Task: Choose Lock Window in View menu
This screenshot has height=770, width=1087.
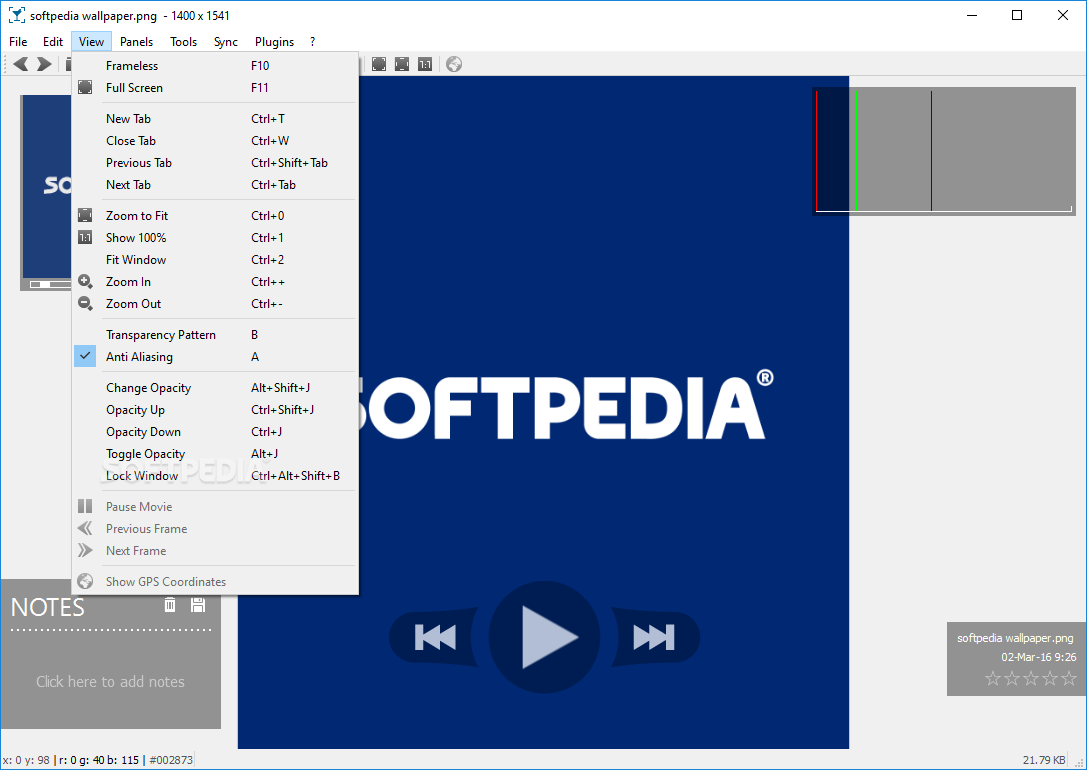Action: (x=216, y=476)
